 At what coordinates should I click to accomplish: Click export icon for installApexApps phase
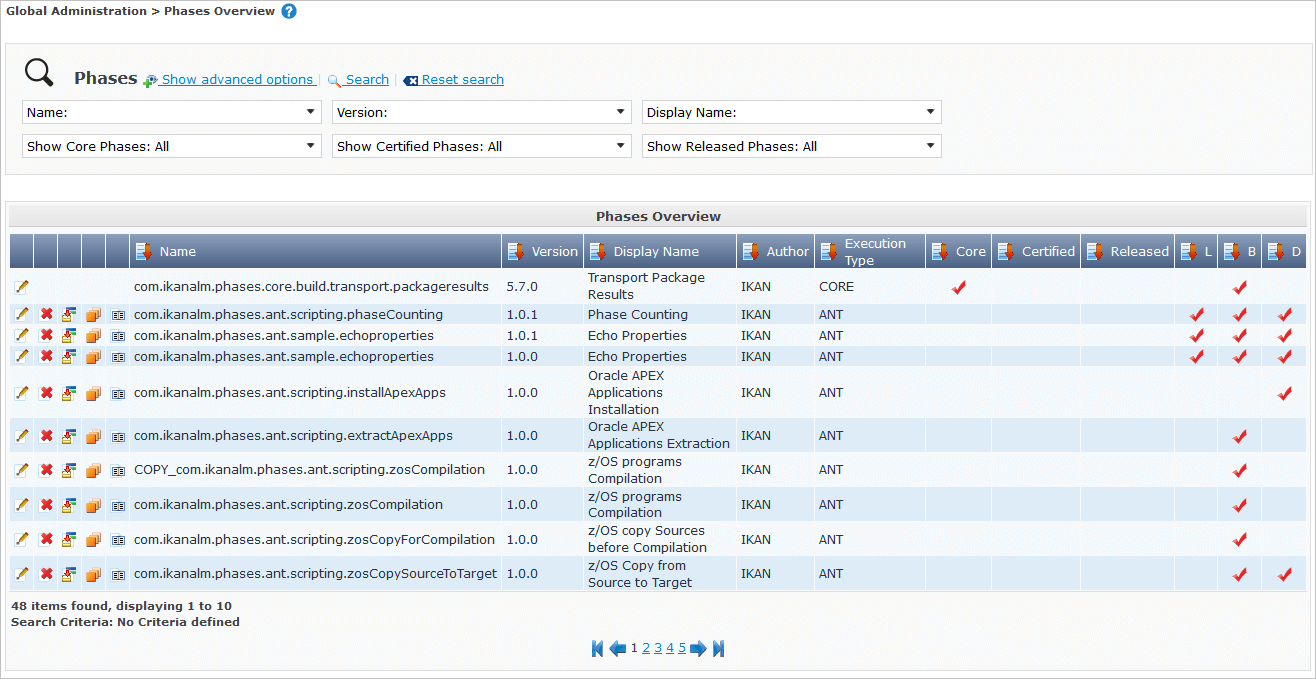tap(69, 393)
